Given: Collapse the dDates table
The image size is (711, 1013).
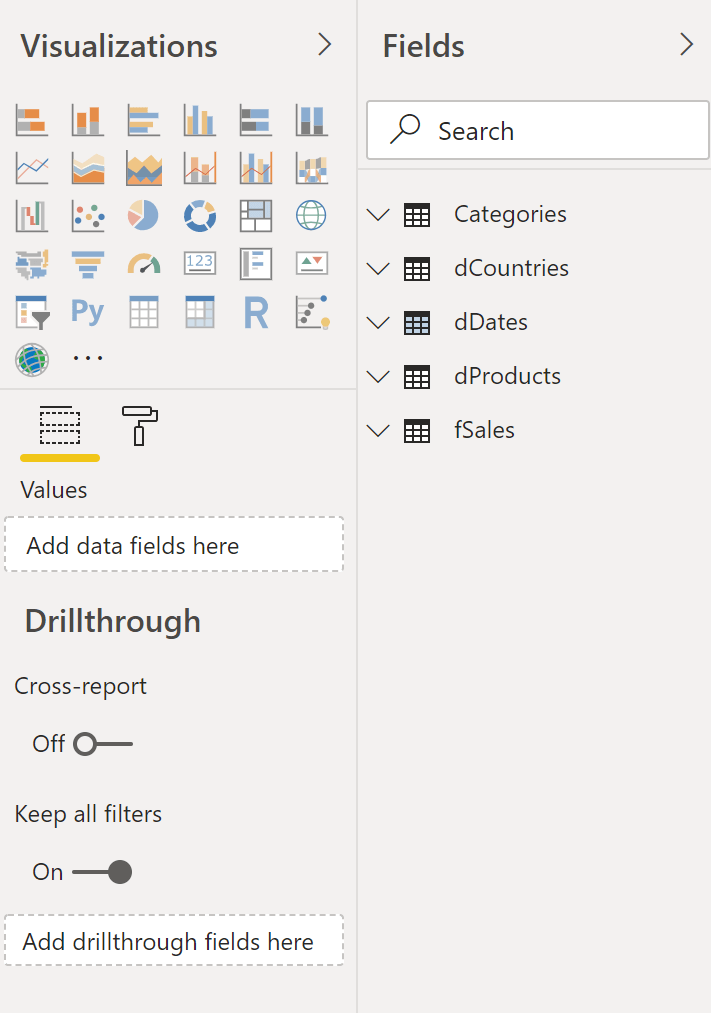Looking at the screenshot, I should (377, 322).
